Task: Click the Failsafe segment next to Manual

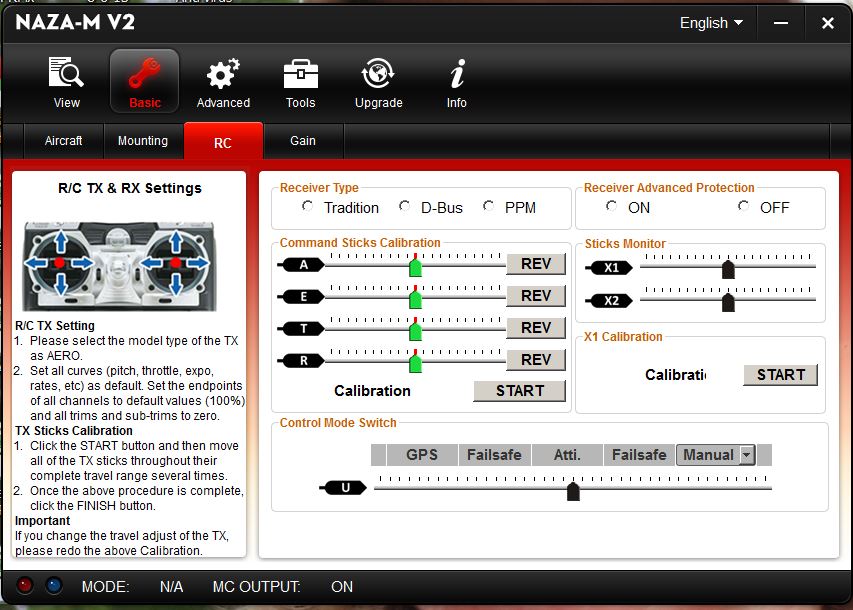Action: pyautogui.click(x=639, y=455)
